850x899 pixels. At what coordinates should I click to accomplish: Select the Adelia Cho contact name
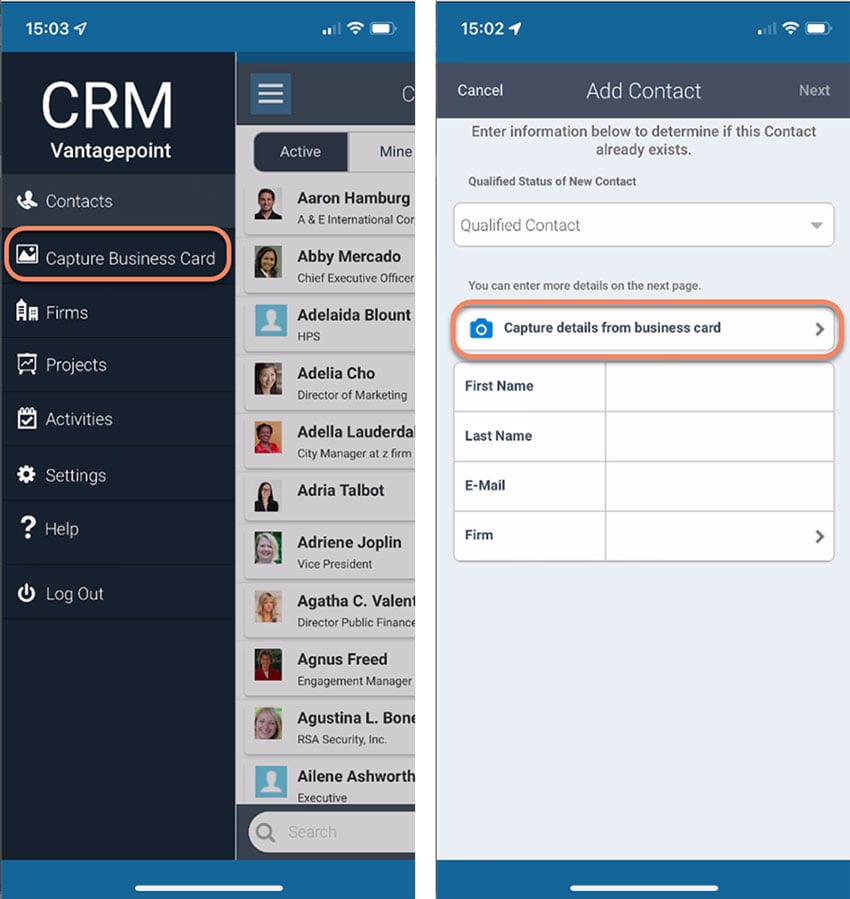click(336, 373)
